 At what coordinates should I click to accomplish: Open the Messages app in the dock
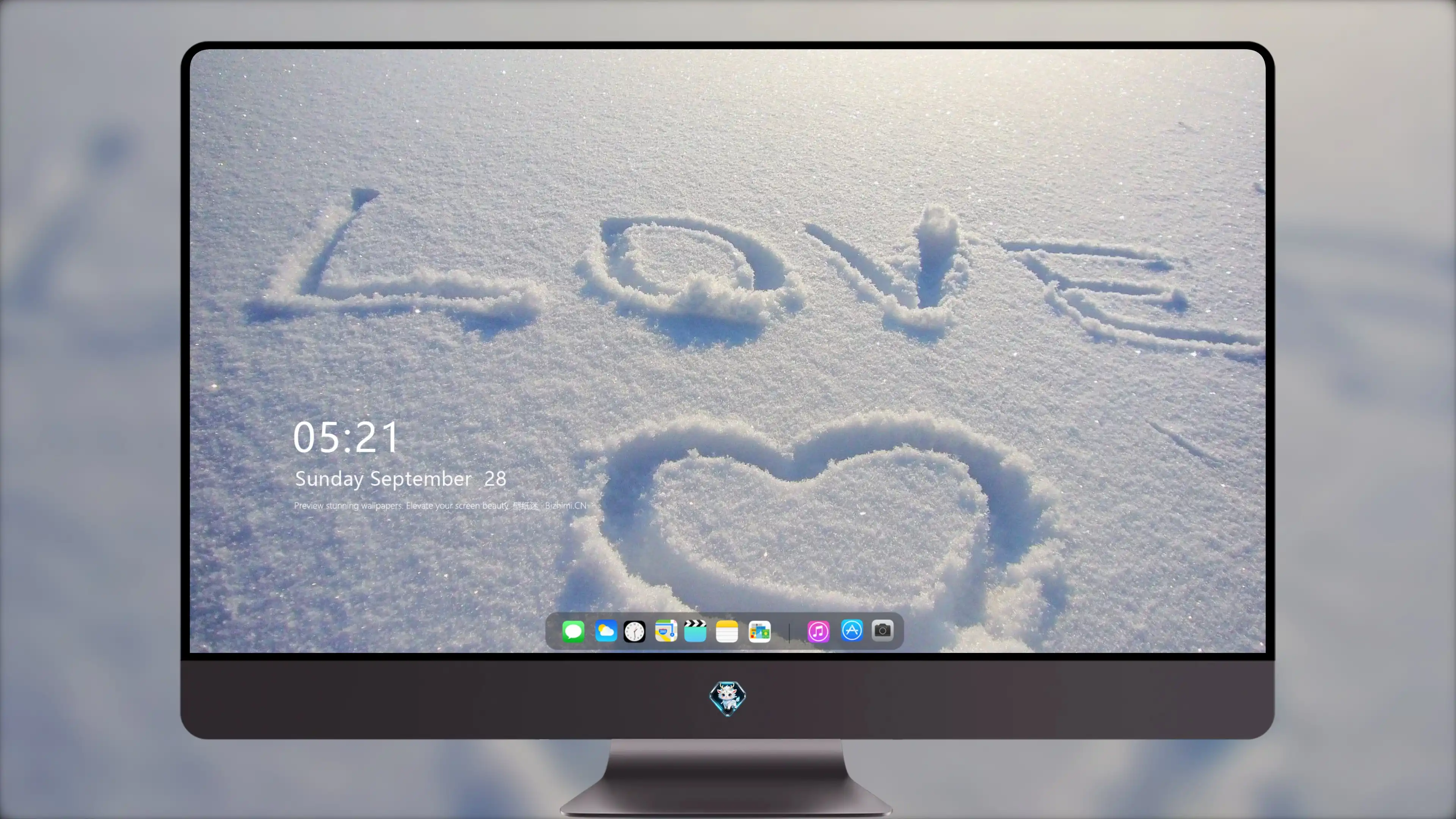[x=573, y=631]
